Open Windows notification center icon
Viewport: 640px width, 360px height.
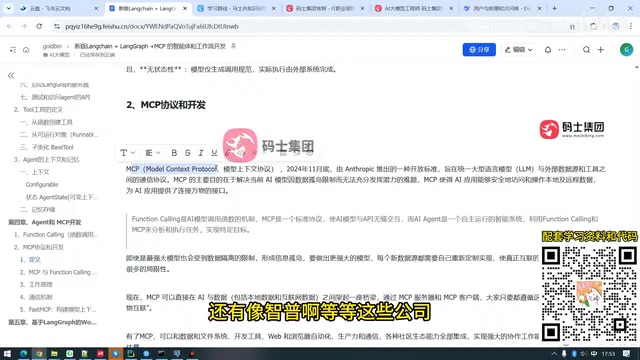pyautogui.click(x=627, y=354)
